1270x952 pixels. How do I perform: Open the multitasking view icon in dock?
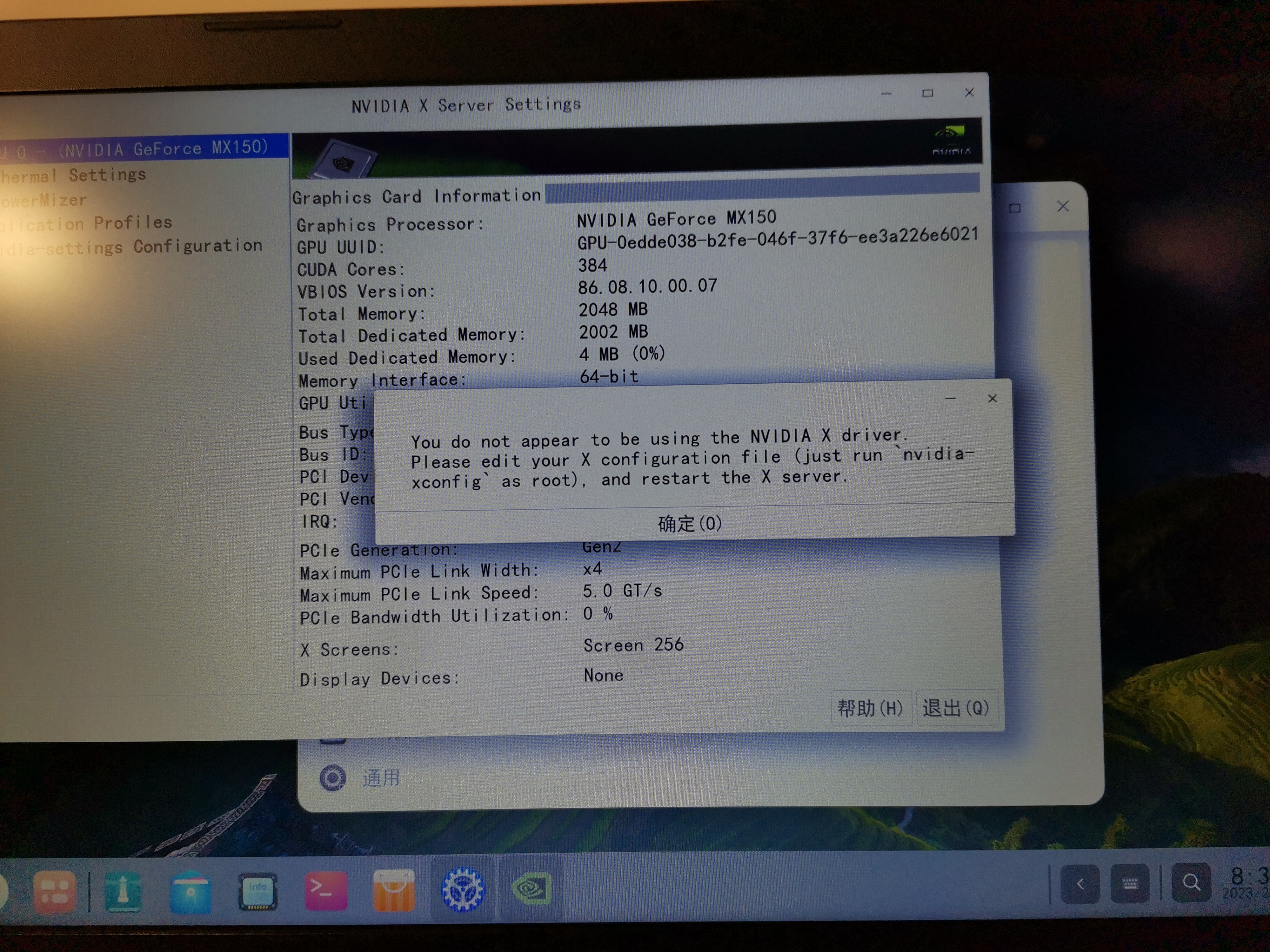point(55,892)
